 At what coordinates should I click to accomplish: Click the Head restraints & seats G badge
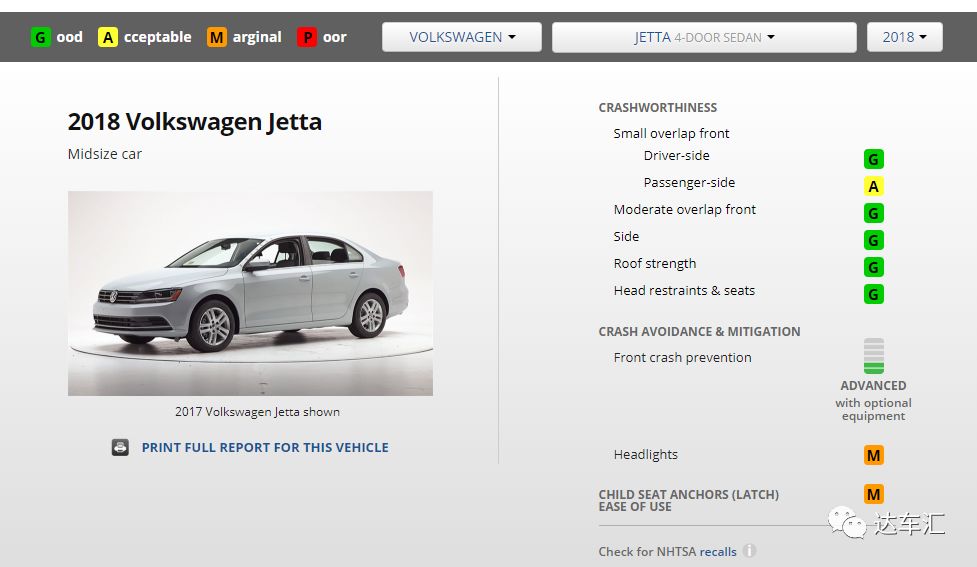(874, 294)
